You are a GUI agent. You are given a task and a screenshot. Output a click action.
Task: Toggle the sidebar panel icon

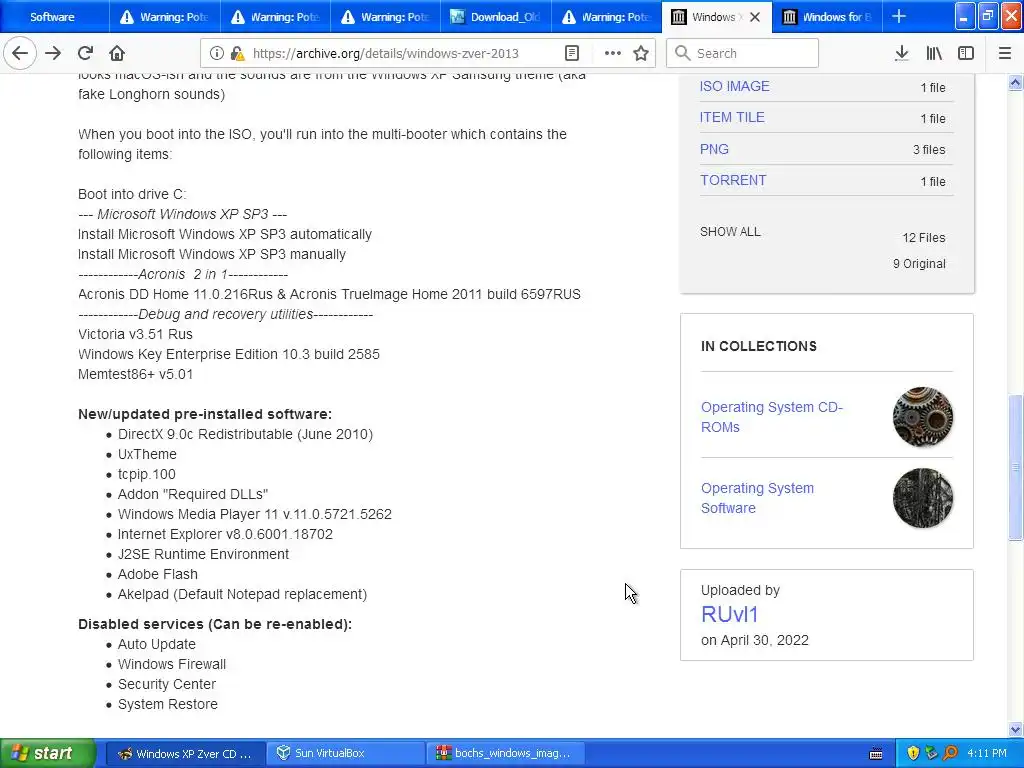click(966, 53)
